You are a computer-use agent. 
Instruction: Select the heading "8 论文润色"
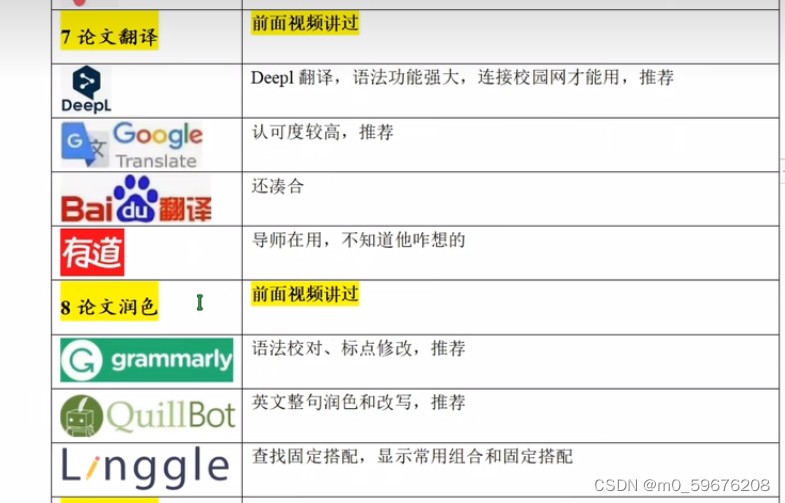(x=109, y=307)
